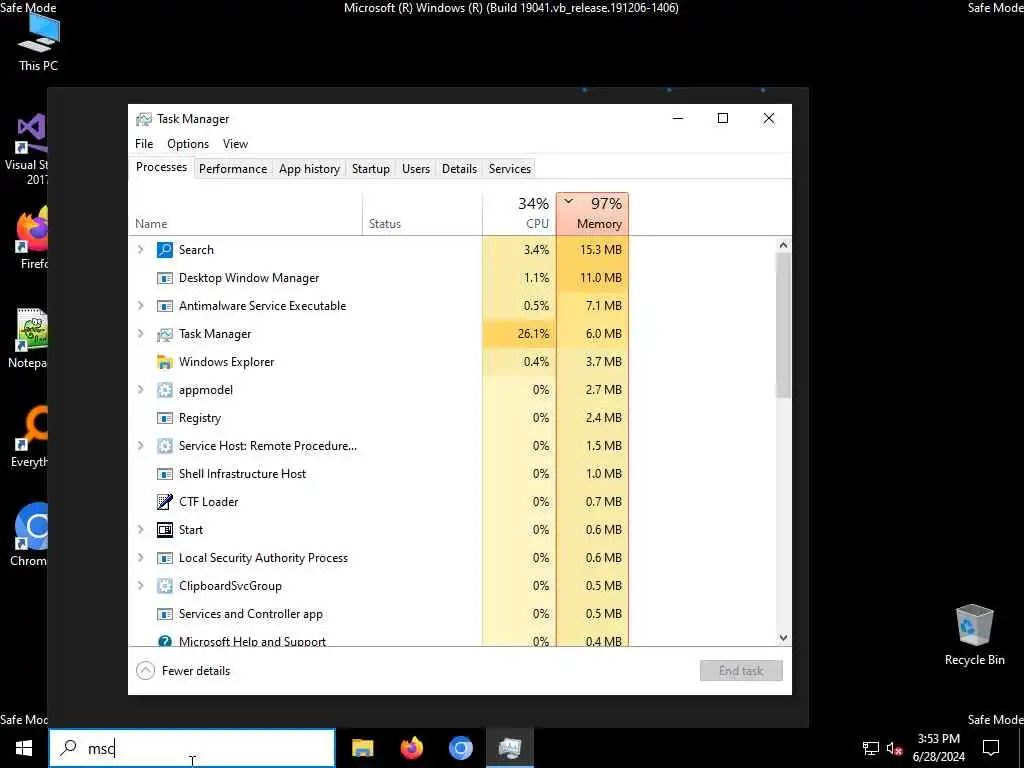The width and height of the screenshot is (1024, 768).
Task: Click the Task Manager taskbar icon
Action: point(509,748)
